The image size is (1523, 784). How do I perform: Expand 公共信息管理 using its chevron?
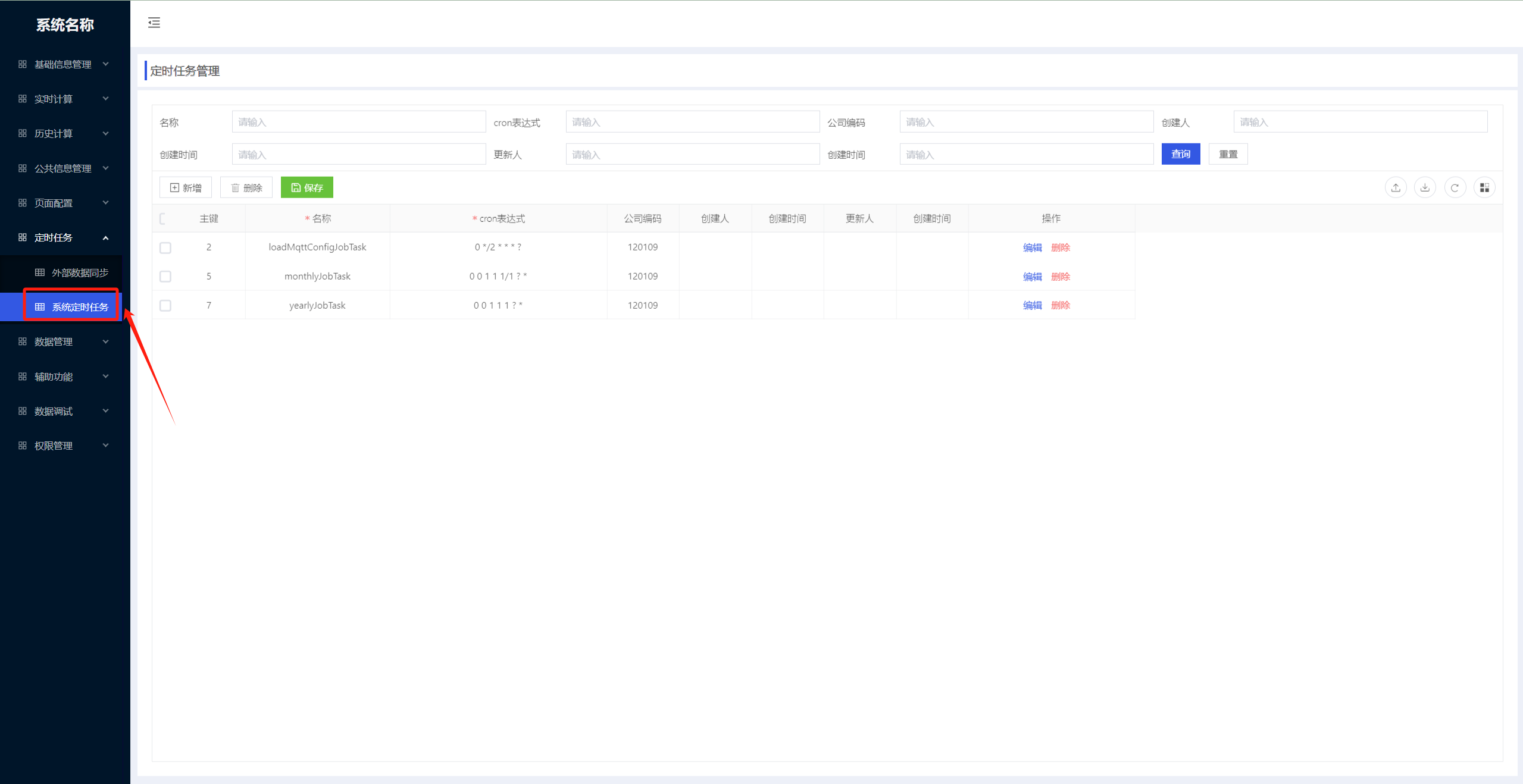106,168
